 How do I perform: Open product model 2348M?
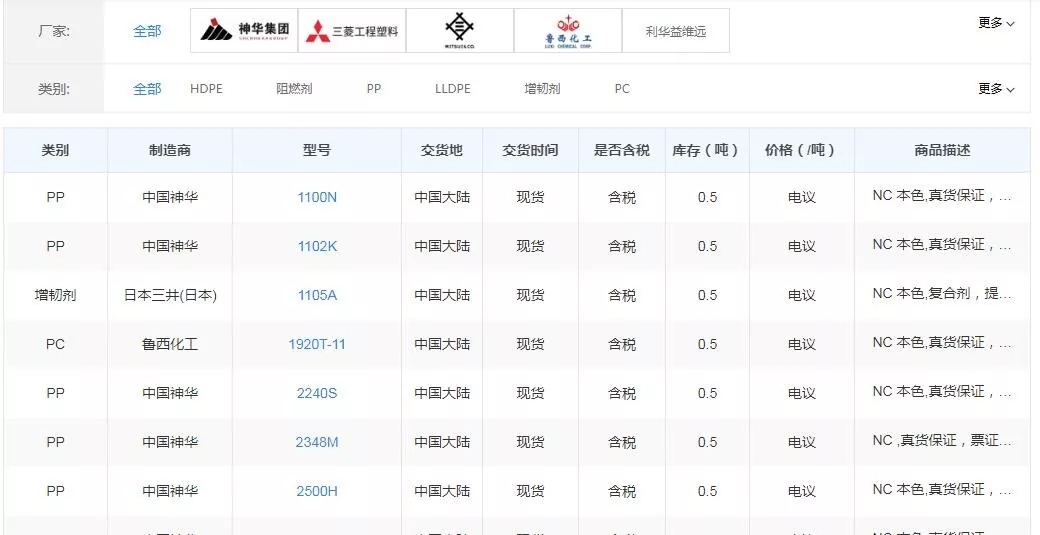pyautogui.click(x=317, y=442)
